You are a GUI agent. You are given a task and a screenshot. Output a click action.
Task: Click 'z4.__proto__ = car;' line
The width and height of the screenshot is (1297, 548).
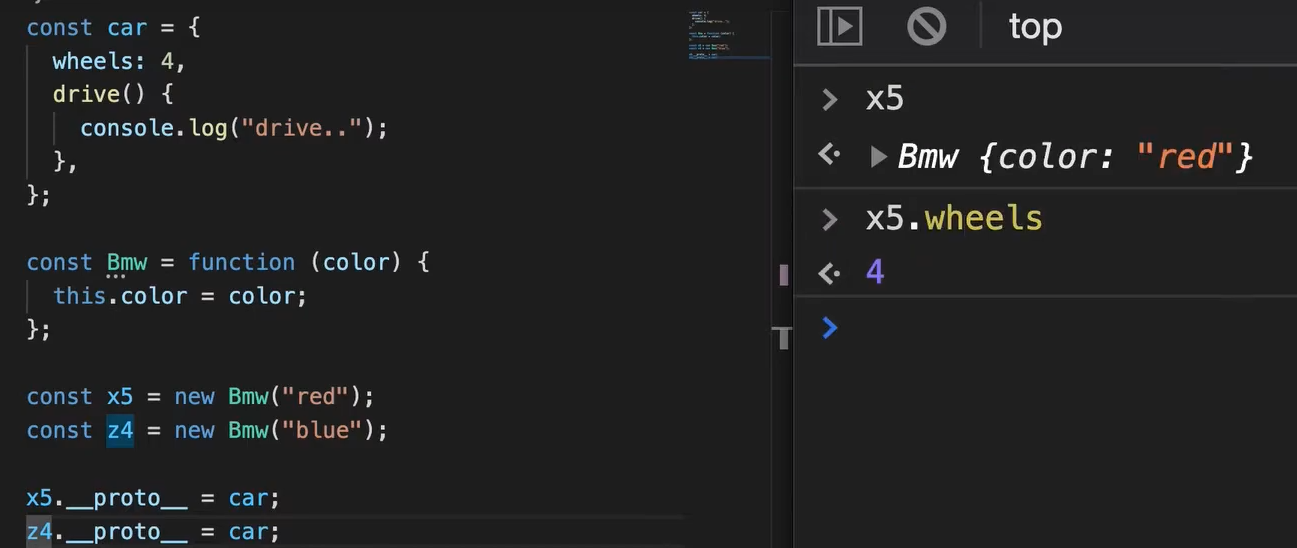153,531
